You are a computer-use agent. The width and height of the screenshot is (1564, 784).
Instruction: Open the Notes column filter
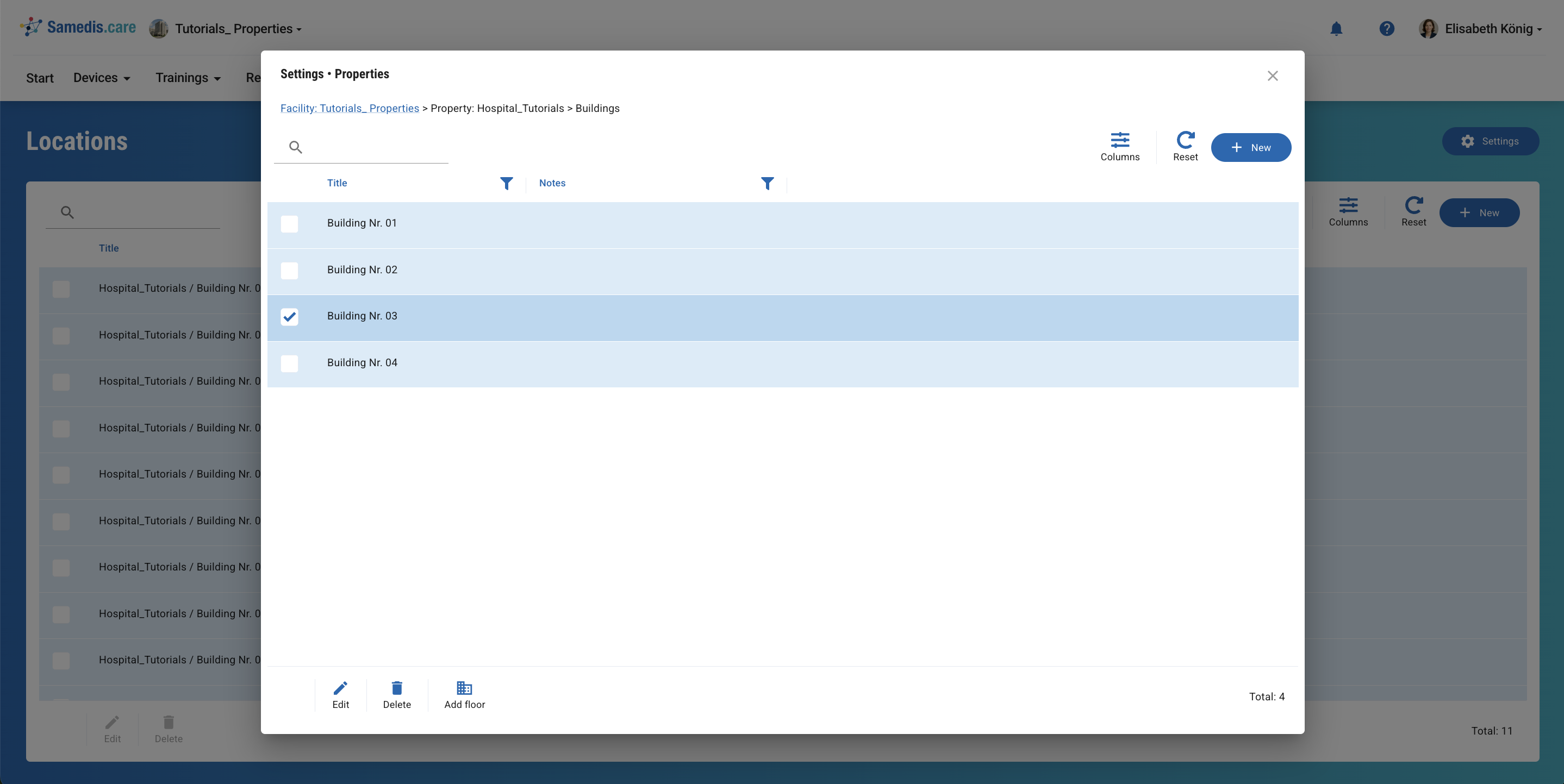[767, 183]
